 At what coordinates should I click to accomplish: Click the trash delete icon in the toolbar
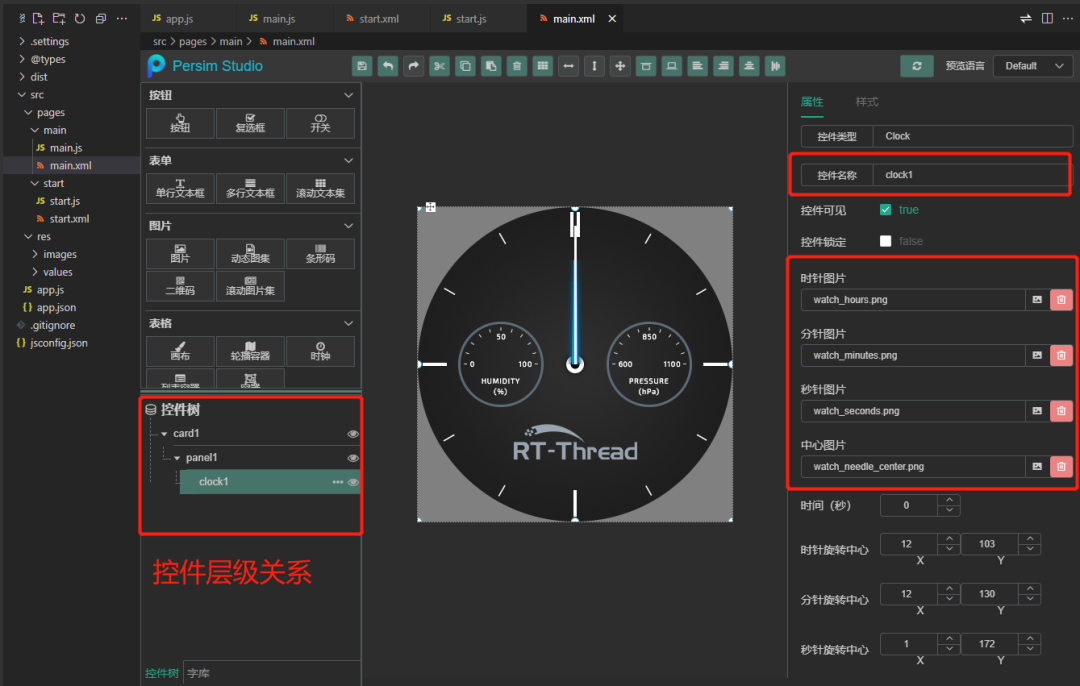(517, 66)
